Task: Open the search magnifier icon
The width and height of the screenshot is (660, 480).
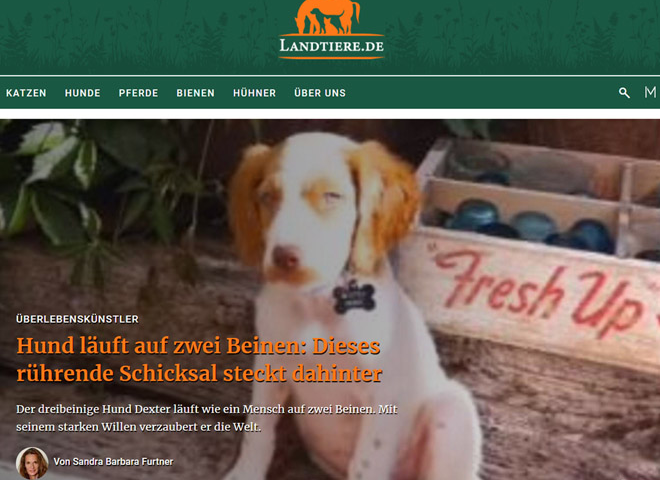Action: (x=624, y=93)
